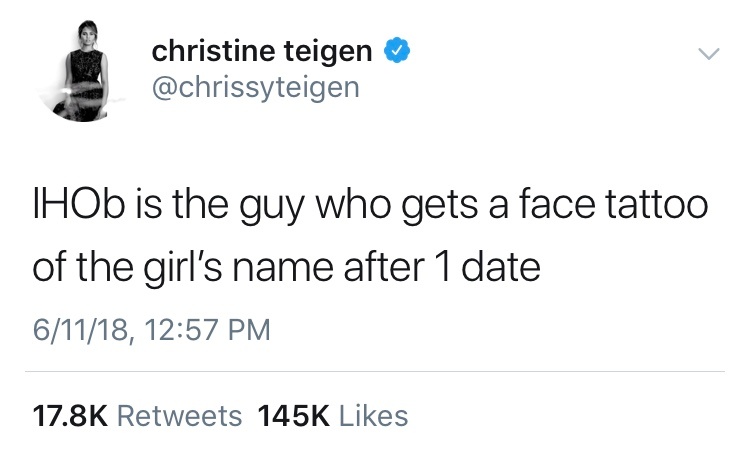Screen dimensions: 750x458
Task: Click the display name christine teigen
Action: [262, 50]
